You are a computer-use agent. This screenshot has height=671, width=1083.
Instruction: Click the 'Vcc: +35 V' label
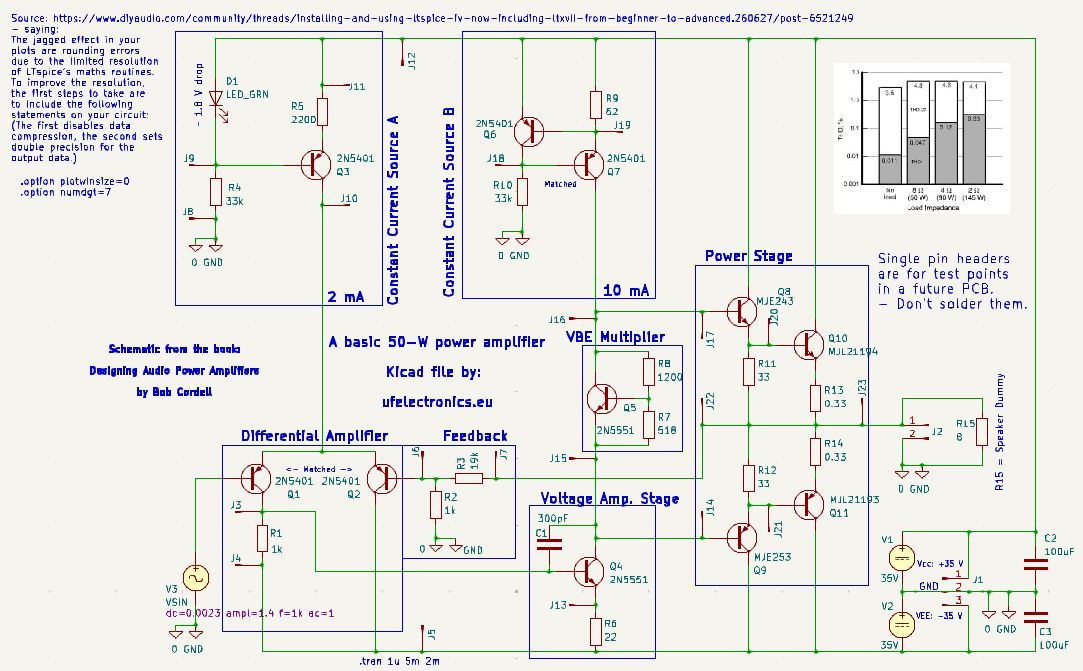click(940, 564)
